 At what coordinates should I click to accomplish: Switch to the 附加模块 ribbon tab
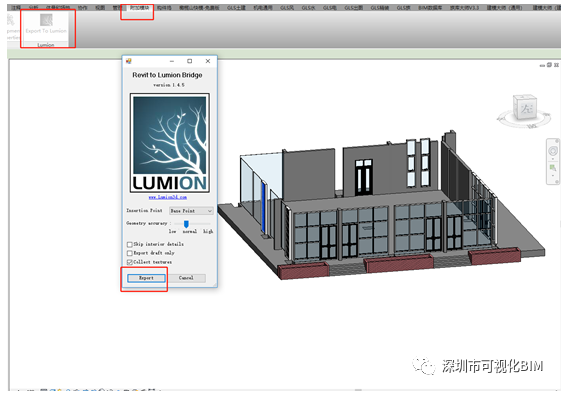tap(140, 7)
